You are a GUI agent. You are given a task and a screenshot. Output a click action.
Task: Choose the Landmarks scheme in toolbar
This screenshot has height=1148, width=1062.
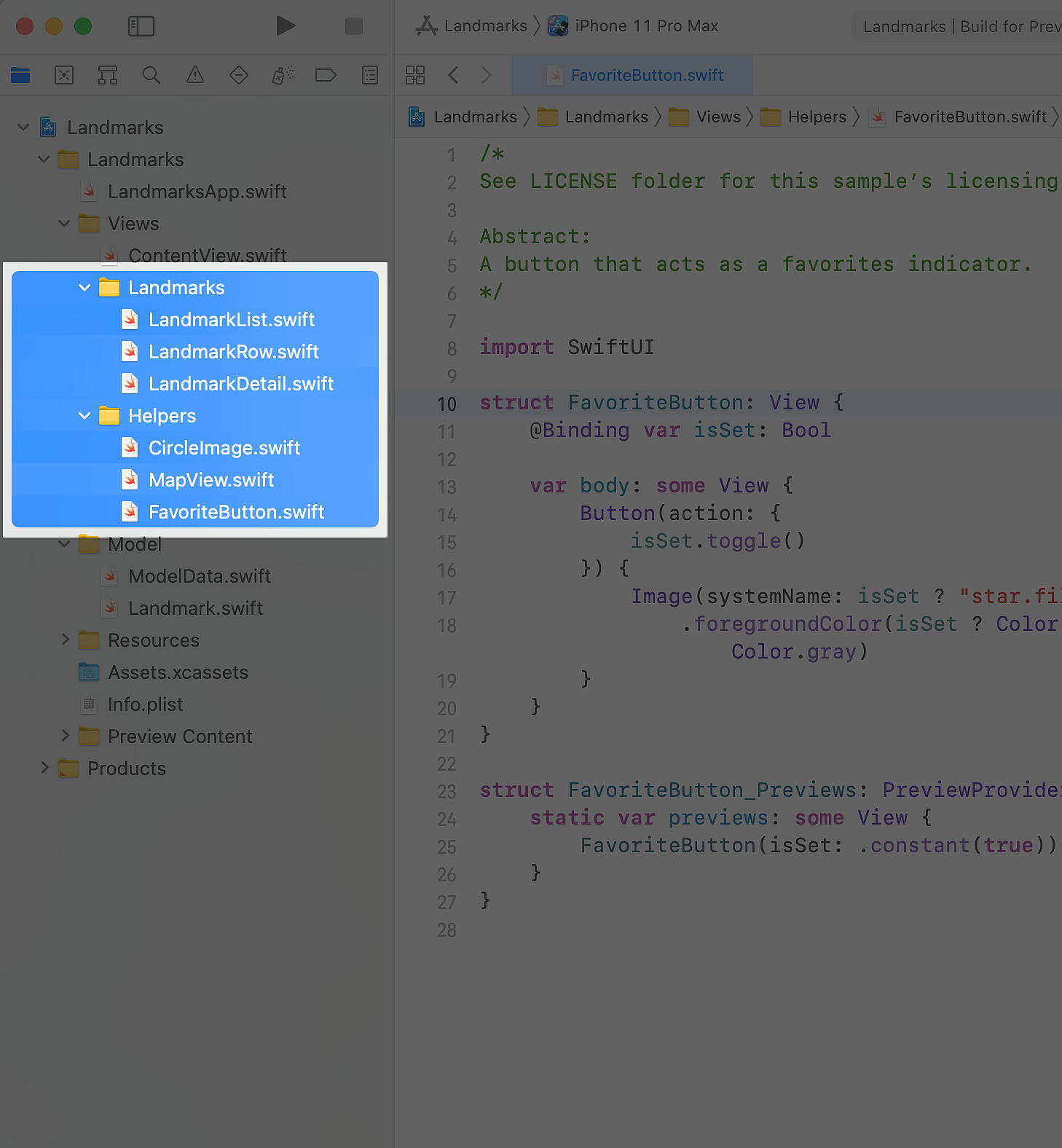tap(472, 26)
